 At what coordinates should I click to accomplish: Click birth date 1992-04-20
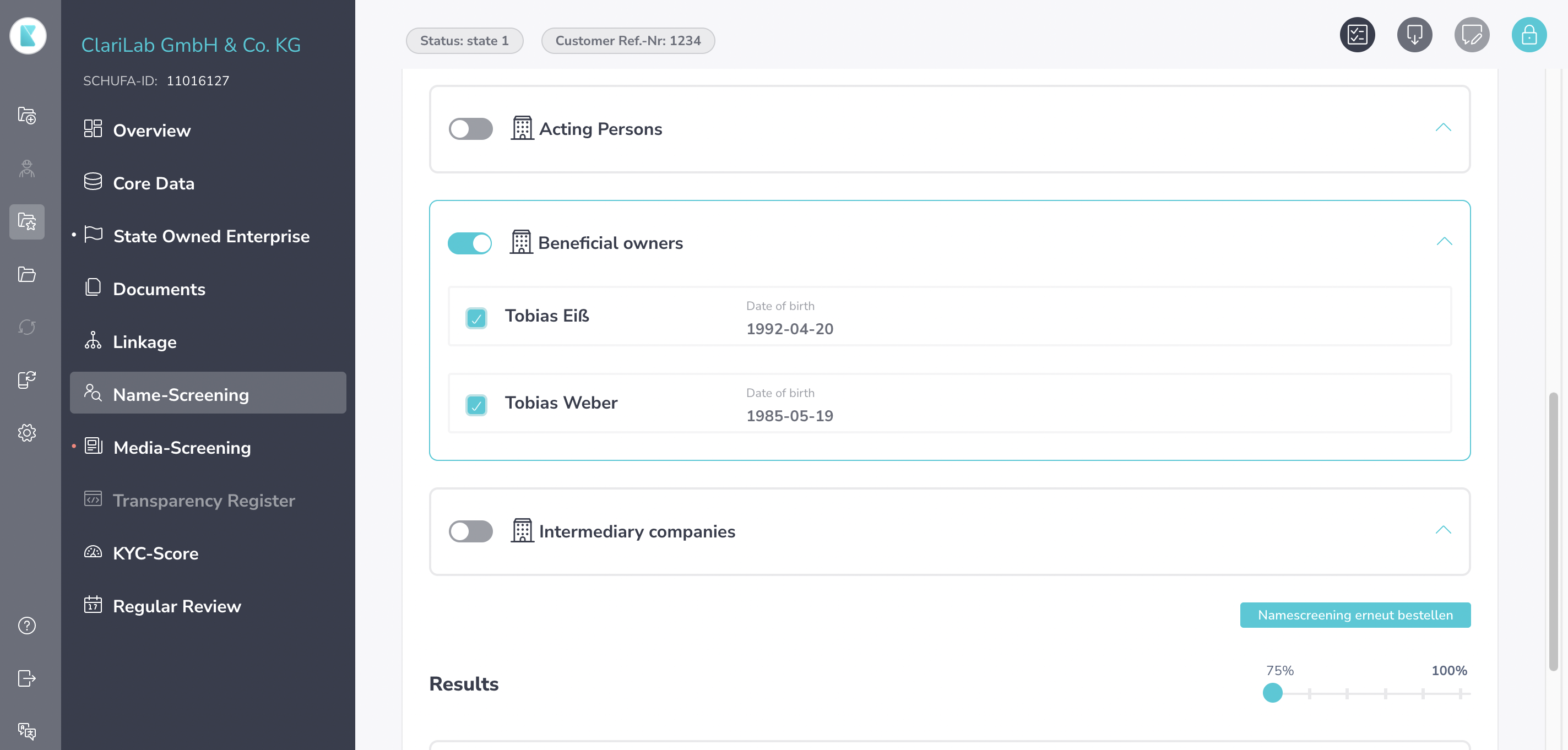coord(789,329)
